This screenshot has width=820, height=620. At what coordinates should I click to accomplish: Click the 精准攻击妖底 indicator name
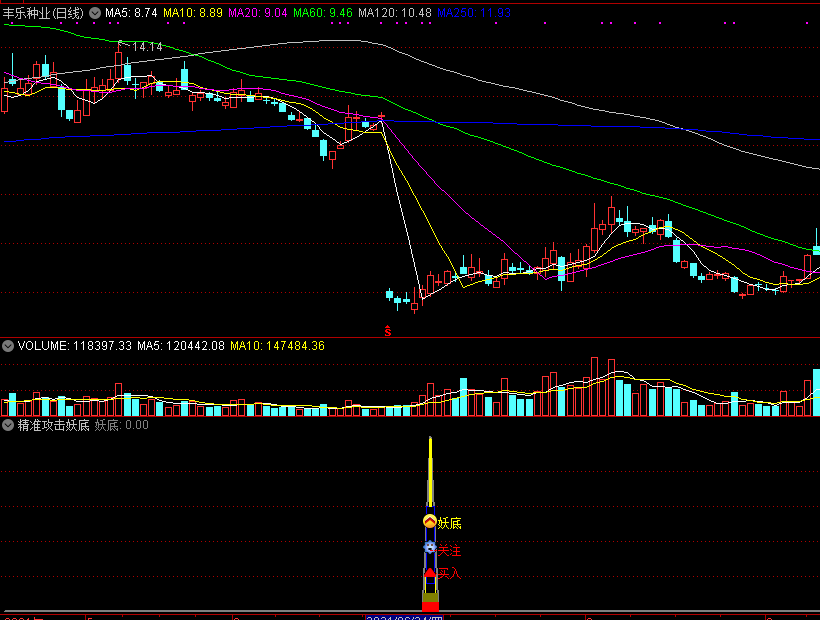point(54,425)
